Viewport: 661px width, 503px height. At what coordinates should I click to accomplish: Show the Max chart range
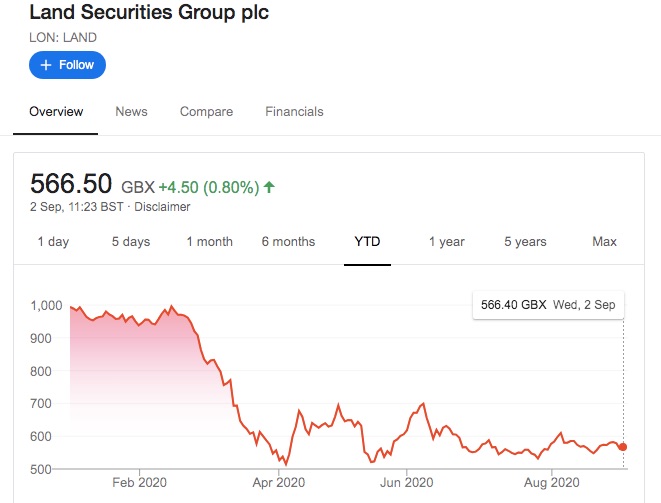tap(604, 242)
